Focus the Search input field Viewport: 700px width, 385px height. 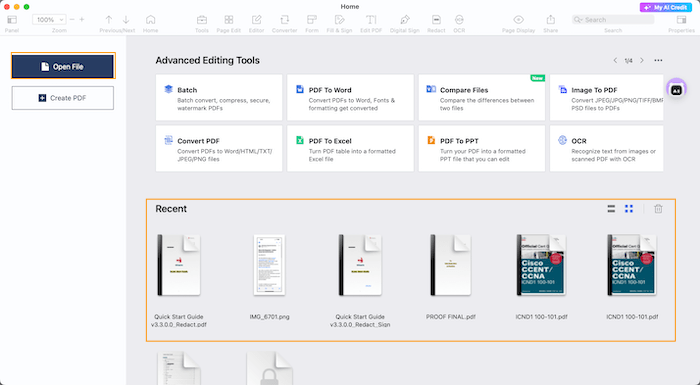click(x=613, y=20)
